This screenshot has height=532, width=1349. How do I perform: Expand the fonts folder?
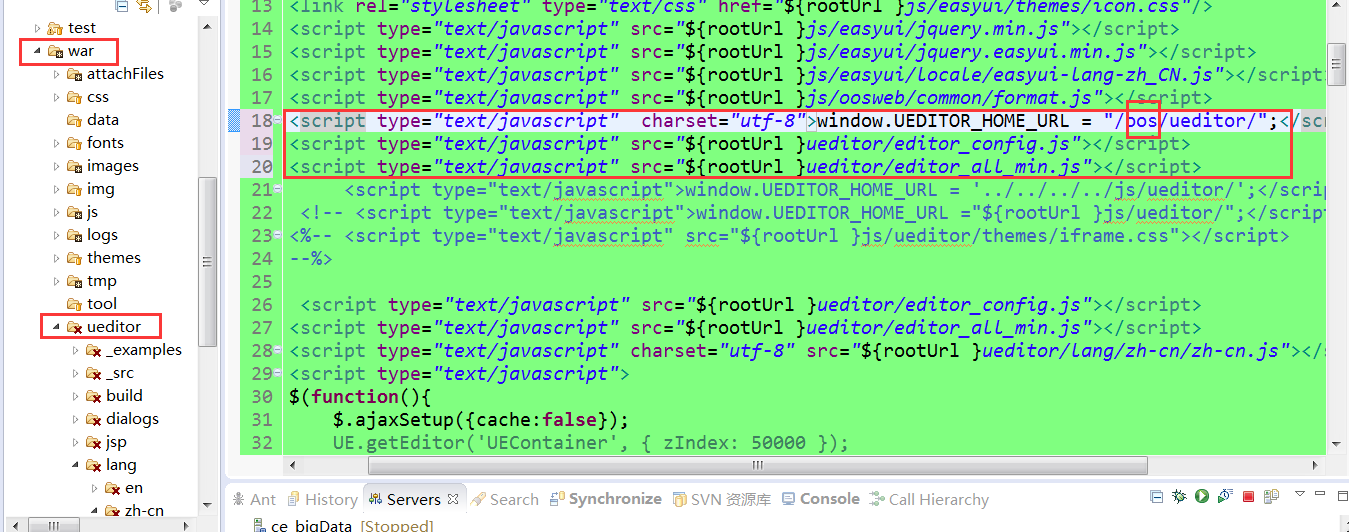click(56, 143)
